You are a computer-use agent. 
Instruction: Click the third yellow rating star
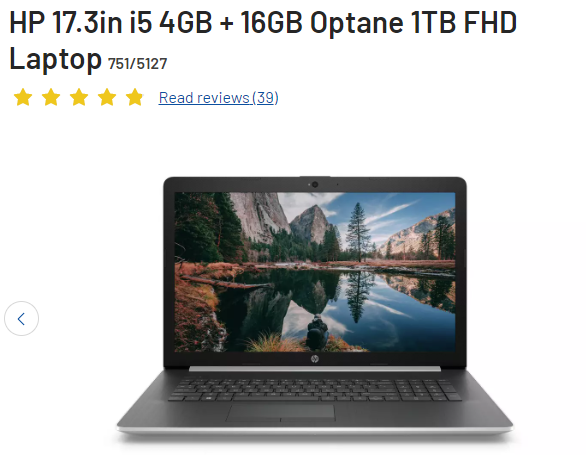click(x=79, y=98)
